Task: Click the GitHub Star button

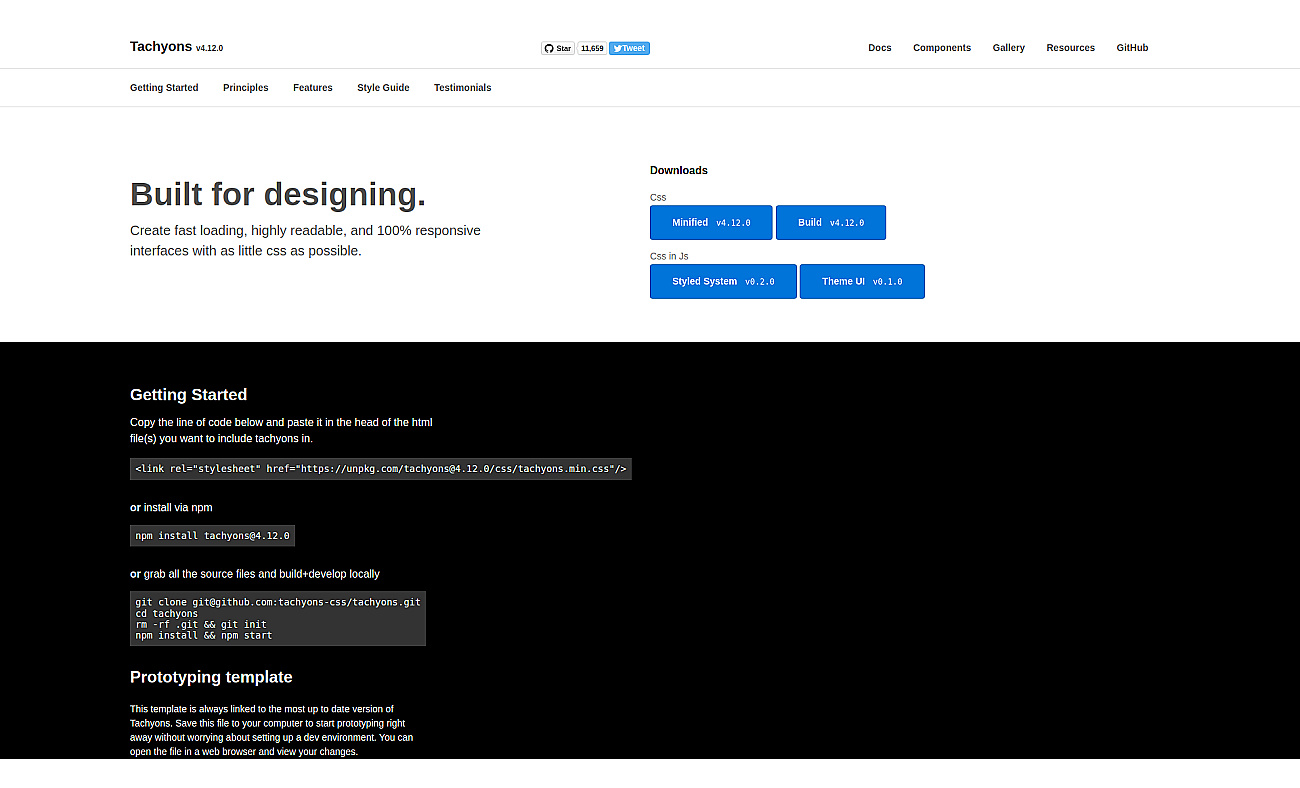Action: coord(558,48)
